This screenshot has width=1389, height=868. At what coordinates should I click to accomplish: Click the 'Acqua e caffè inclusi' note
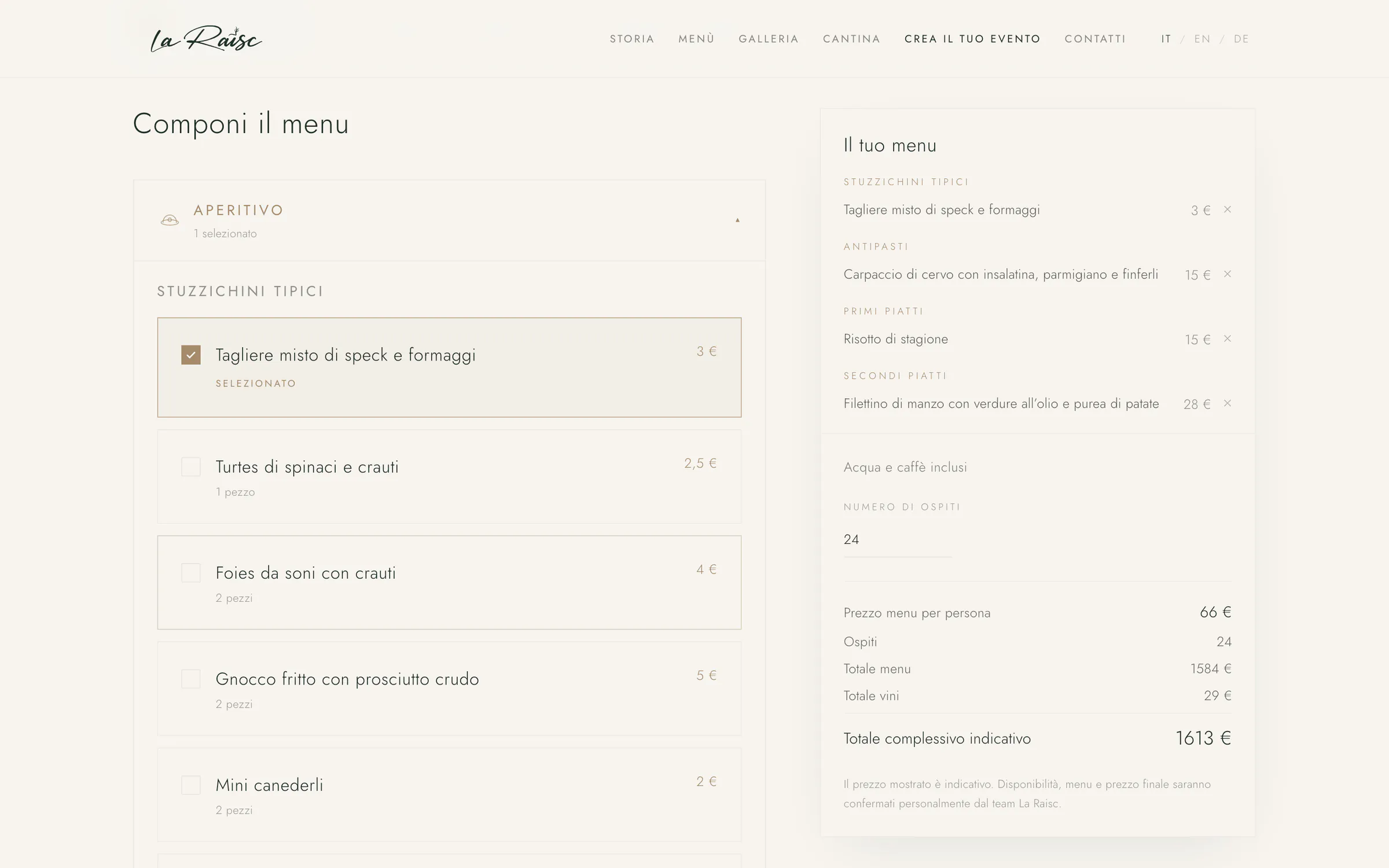pyautogui.click(x=905, y=467)
